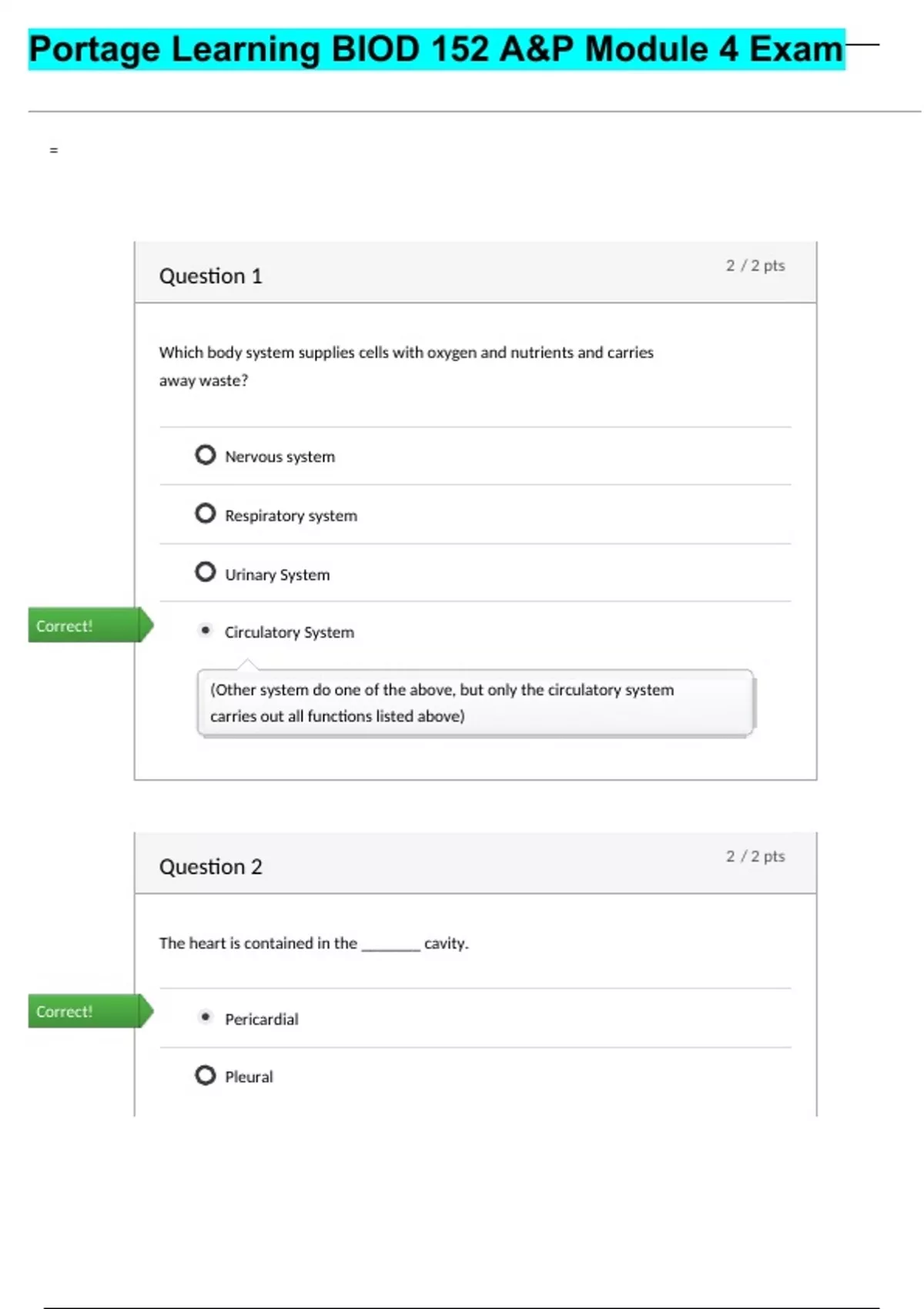Screen dimensions: 924x1309
Task: Pick the Urinary System radio button
Action: (x=205, y=572)
